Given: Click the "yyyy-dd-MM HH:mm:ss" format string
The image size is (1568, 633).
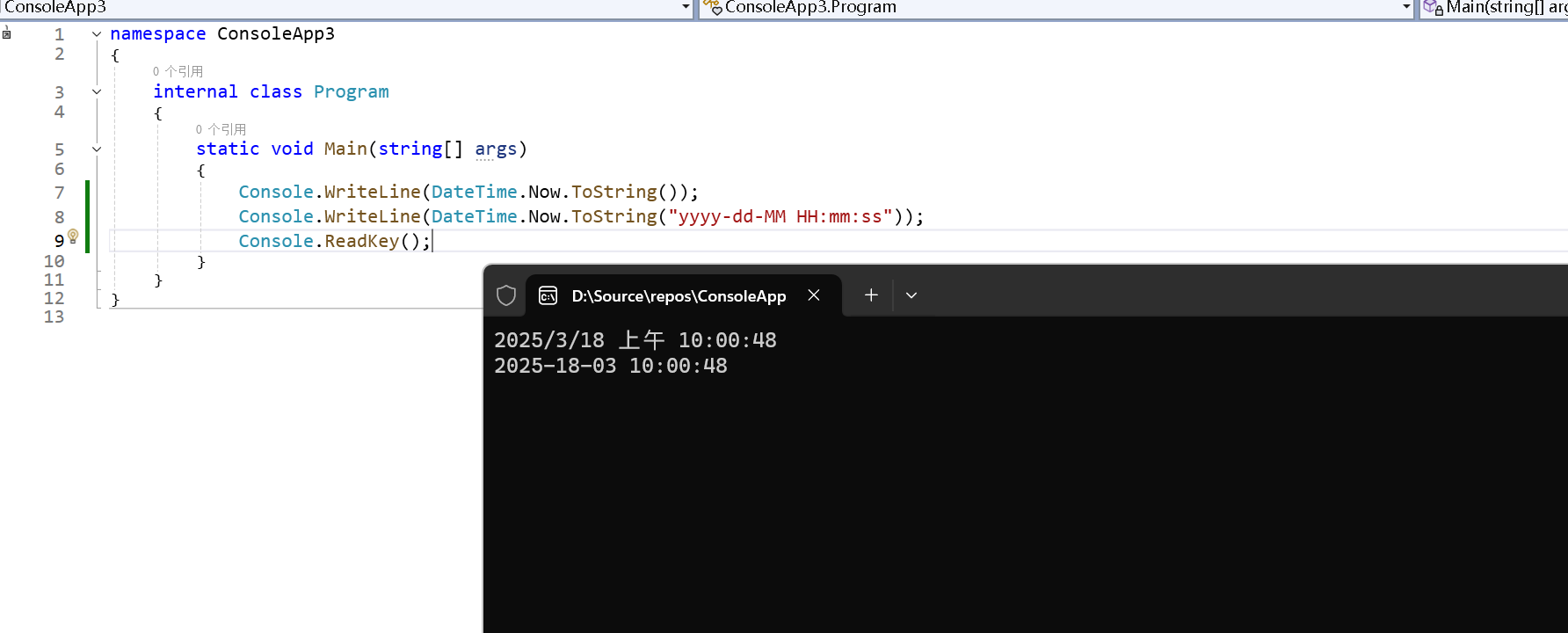Looking at the screenshot, I should 780,216.
